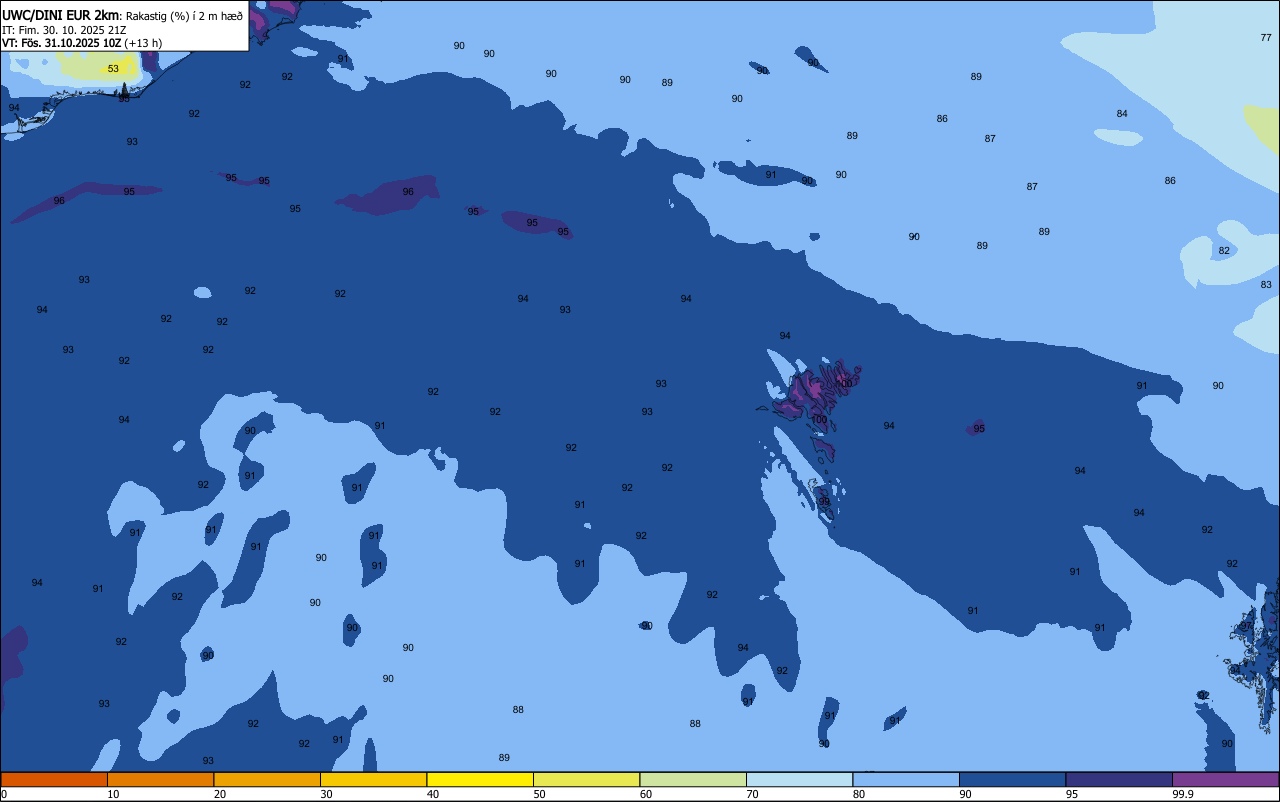Image resolution: width=1280 pixels, height=802 pixels.
Task: Click the 60 tick label on color scale
Action: pos(646,794)
